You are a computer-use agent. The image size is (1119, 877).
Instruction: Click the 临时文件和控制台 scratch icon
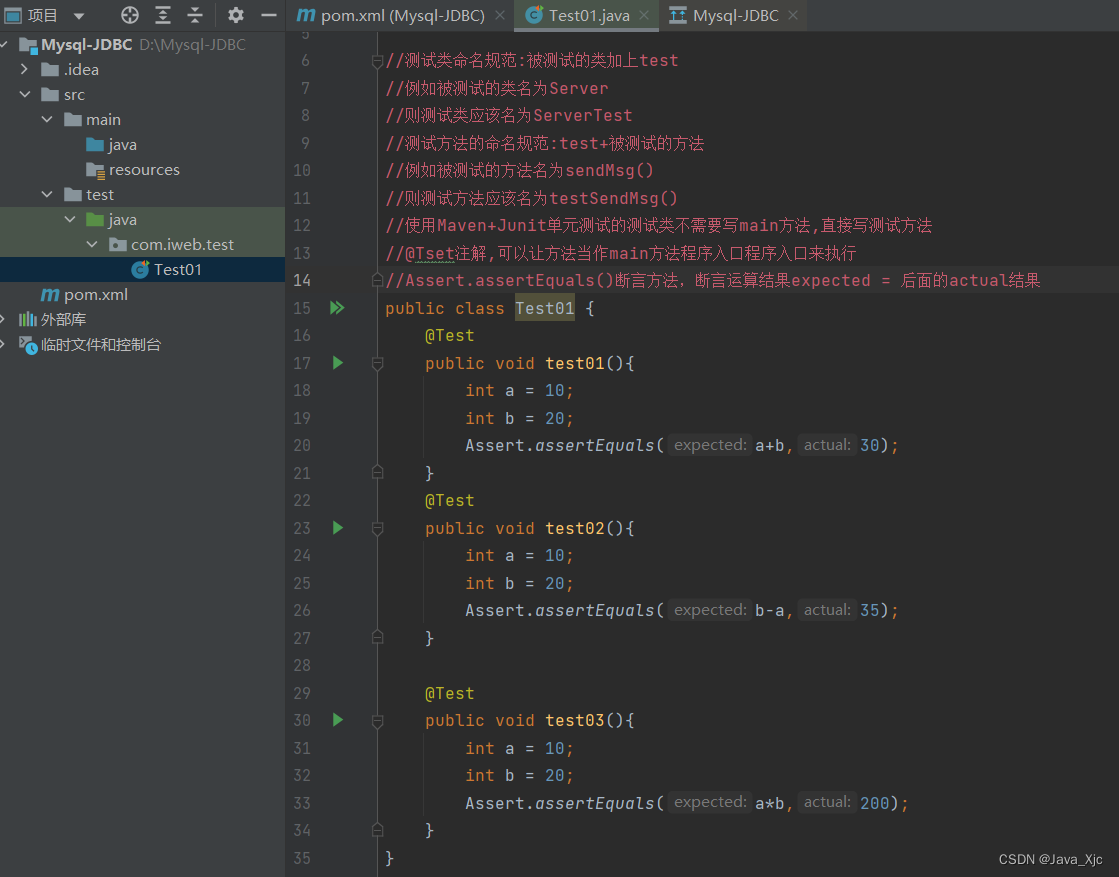point(28,345)
